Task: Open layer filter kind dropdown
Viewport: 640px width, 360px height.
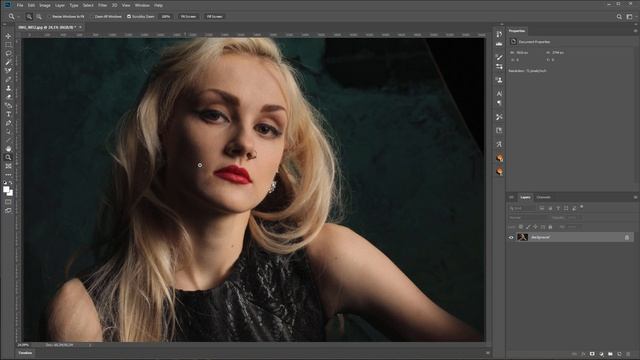Action: click(522, 208)
